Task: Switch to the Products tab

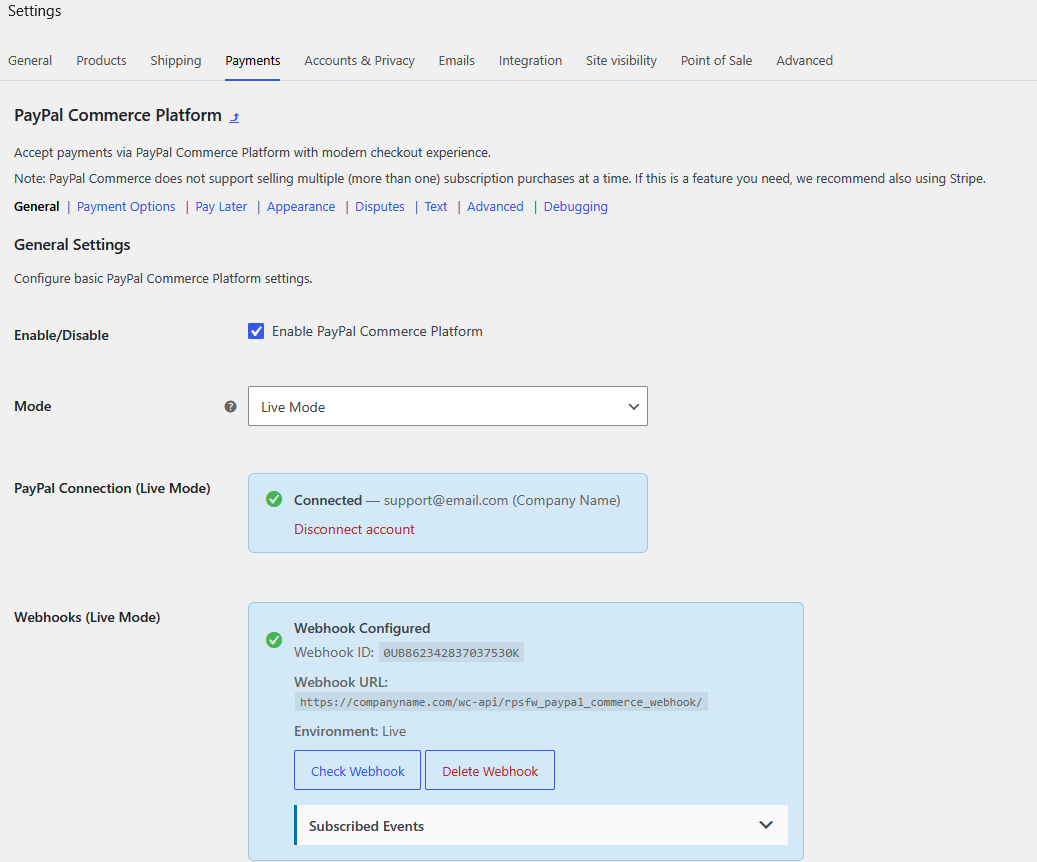Action: pos(101,60)
